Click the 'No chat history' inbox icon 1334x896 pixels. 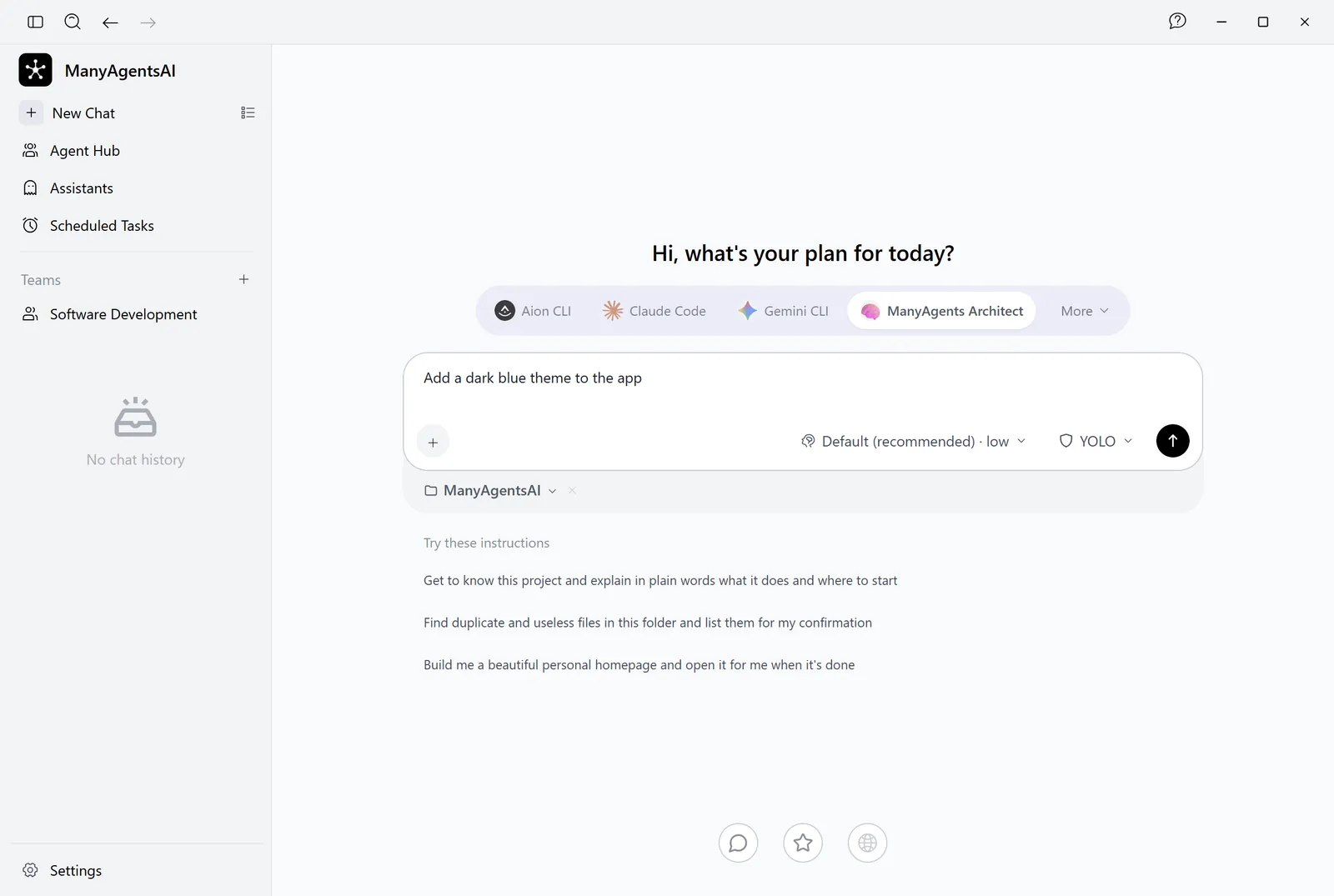[x=135, y=417]
